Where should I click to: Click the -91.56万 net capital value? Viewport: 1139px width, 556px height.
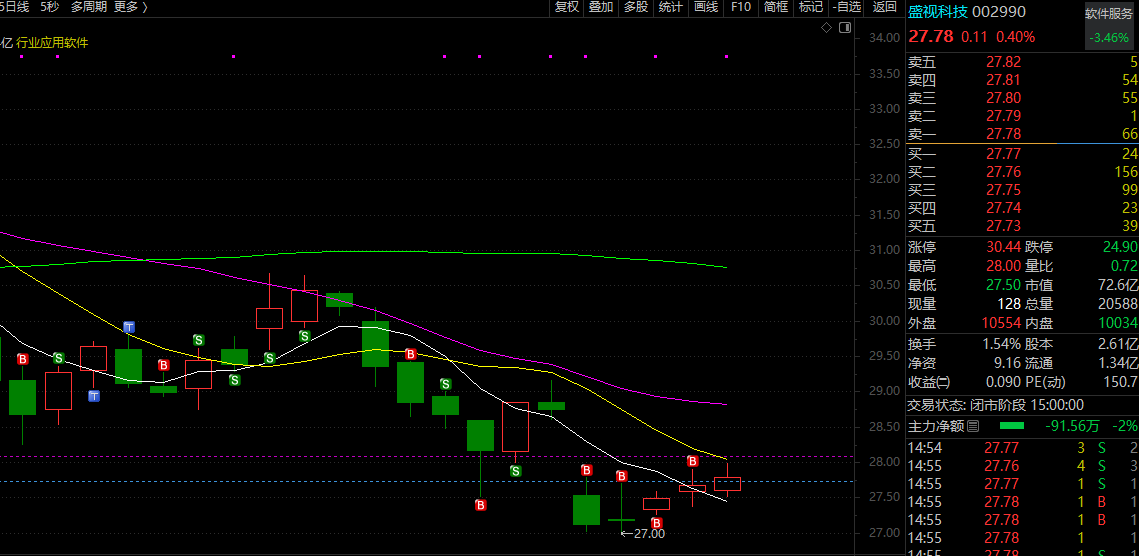pyautogui.click(x=1074, y=426)
